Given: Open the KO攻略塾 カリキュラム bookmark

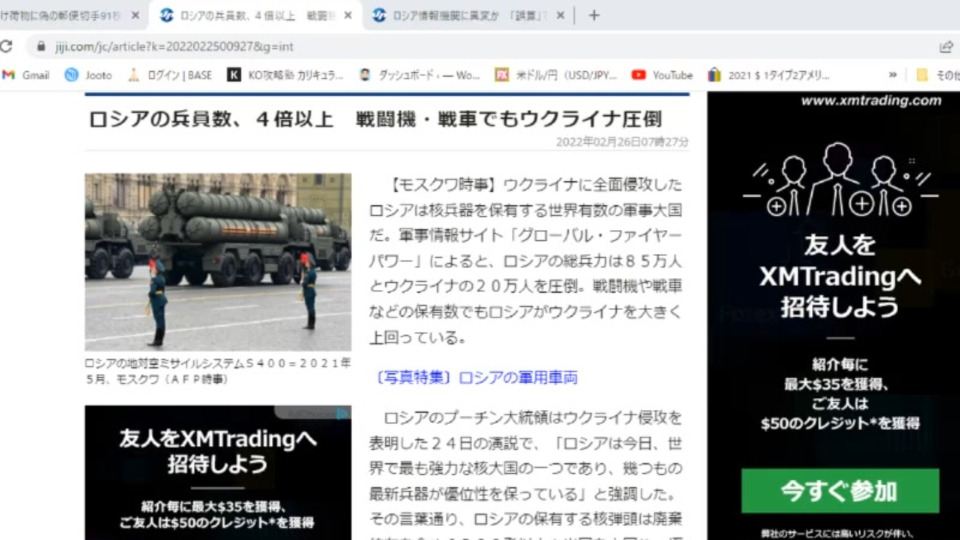Looking at the screenshot, I should click(285, 75).
